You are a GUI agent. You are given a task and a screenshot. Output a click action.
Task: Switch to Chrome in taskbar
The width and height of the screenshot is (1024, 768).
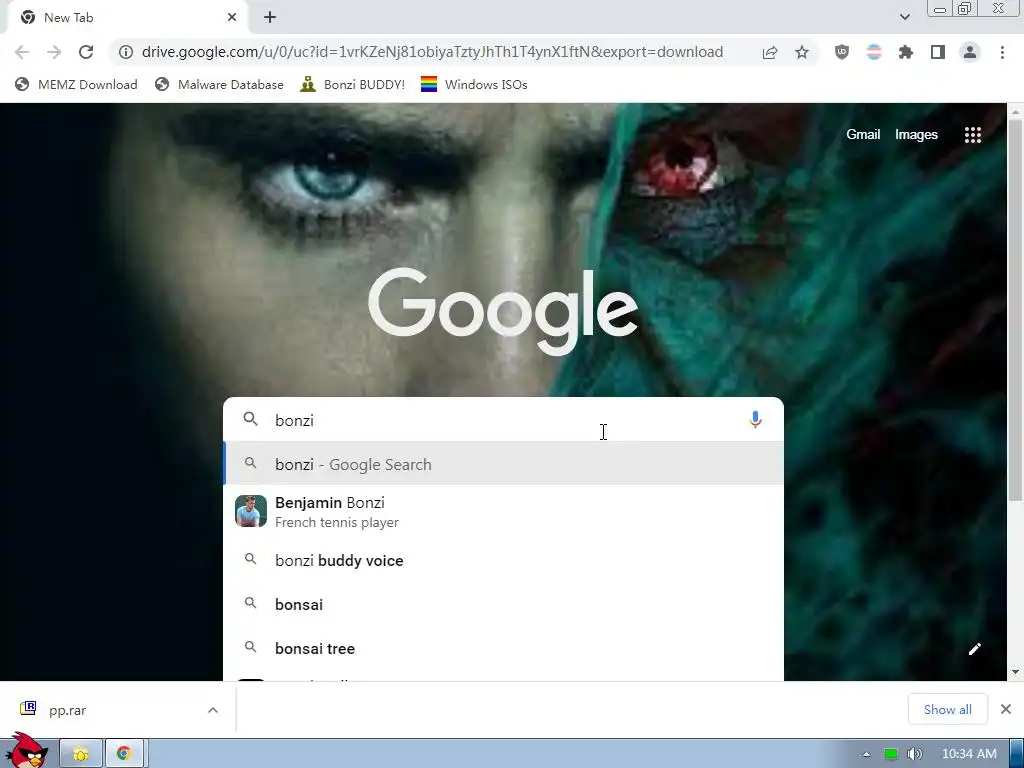pos(124,754)
